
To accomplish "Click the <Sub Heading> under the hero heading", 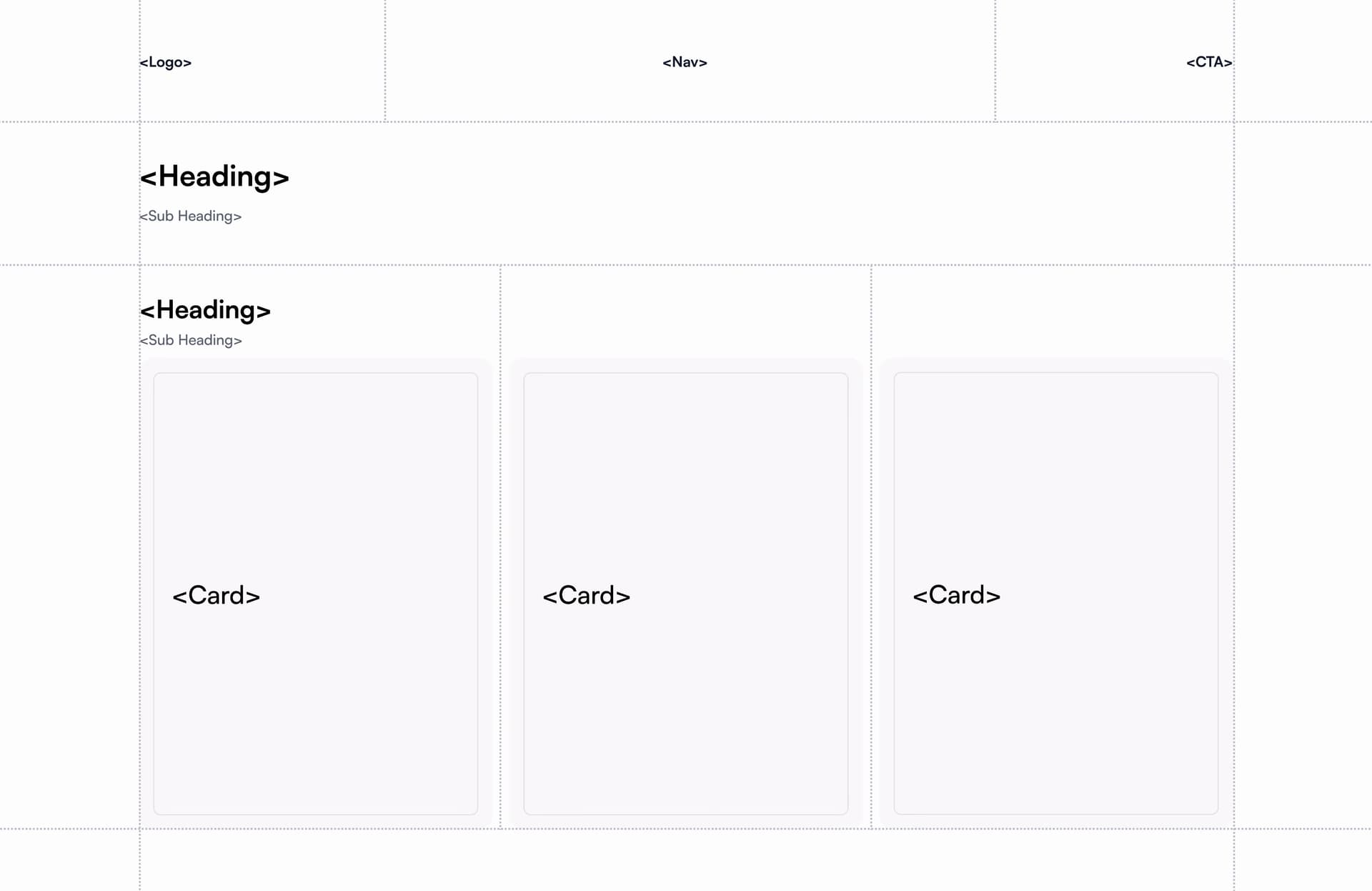I will (x=191, y=216).
